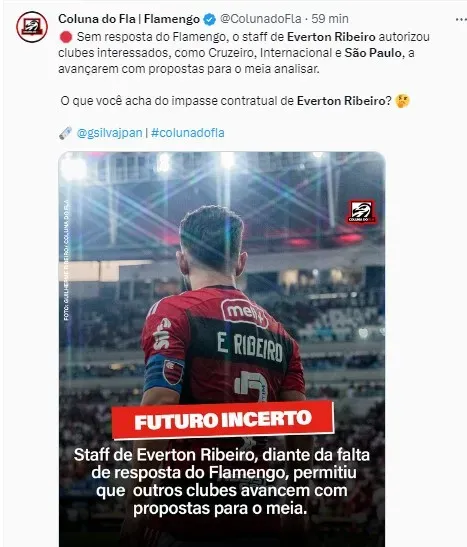467x547 pixels.
Task: Click the vertical photo credit text on image
Action: coord(66,260)
